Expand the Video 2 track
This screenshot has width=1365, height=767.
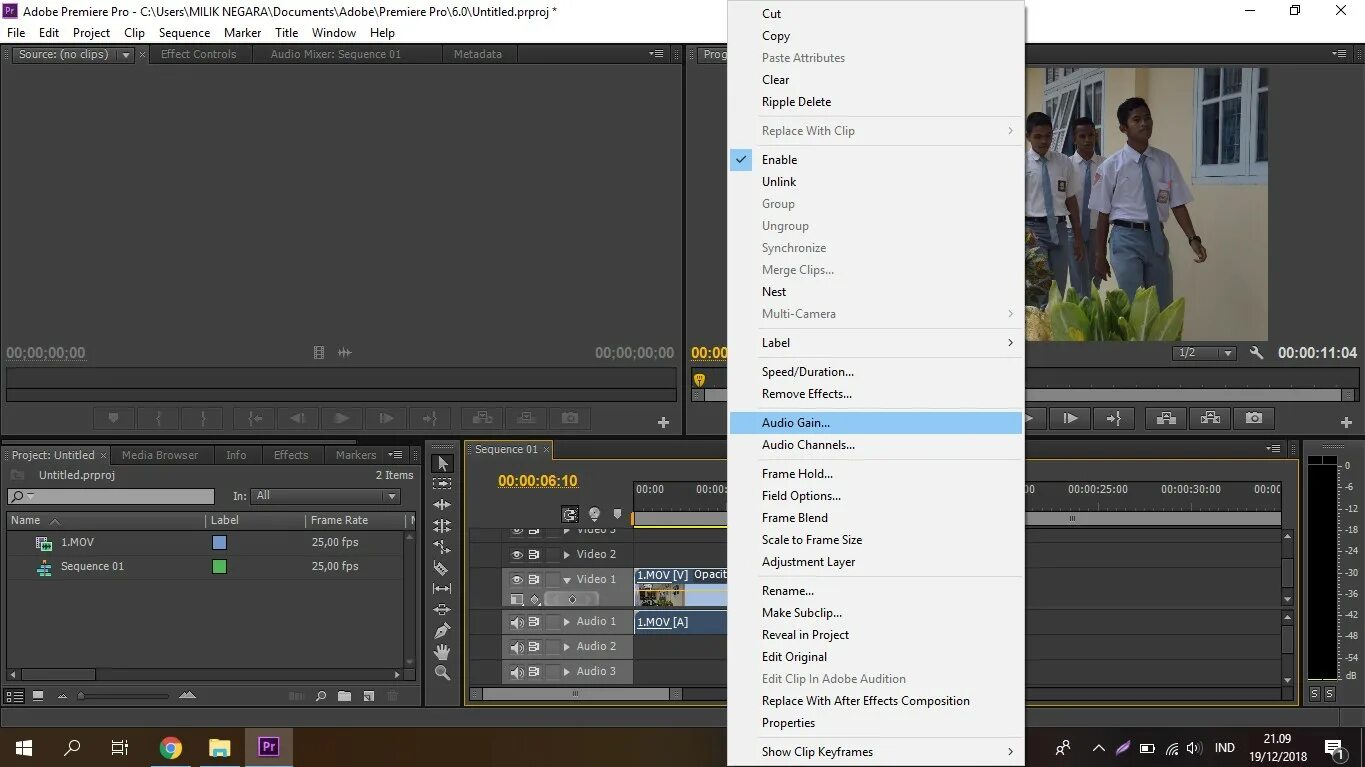click(567, 555)
